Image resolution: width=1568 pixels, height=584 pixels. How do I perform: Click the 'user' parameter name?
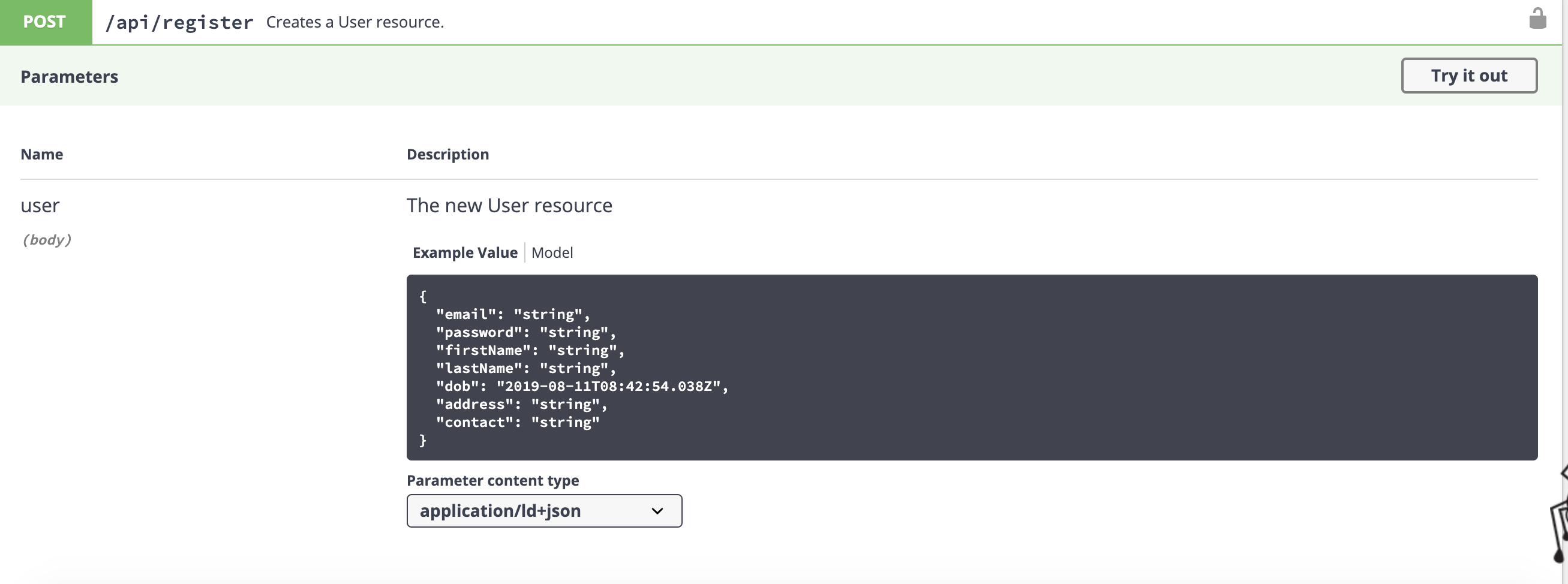click(40, 206)
